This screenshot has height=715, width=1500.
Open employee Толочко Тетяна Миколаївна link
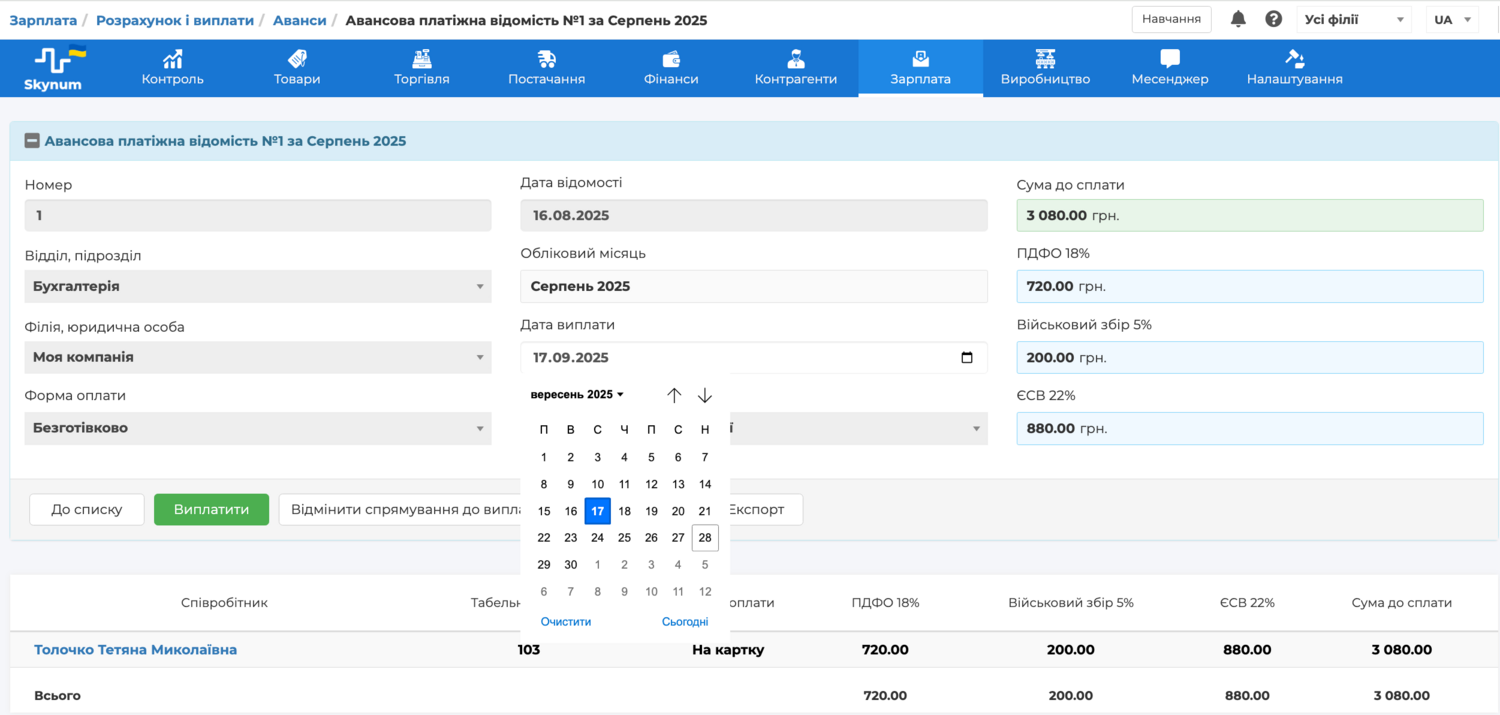136,650
